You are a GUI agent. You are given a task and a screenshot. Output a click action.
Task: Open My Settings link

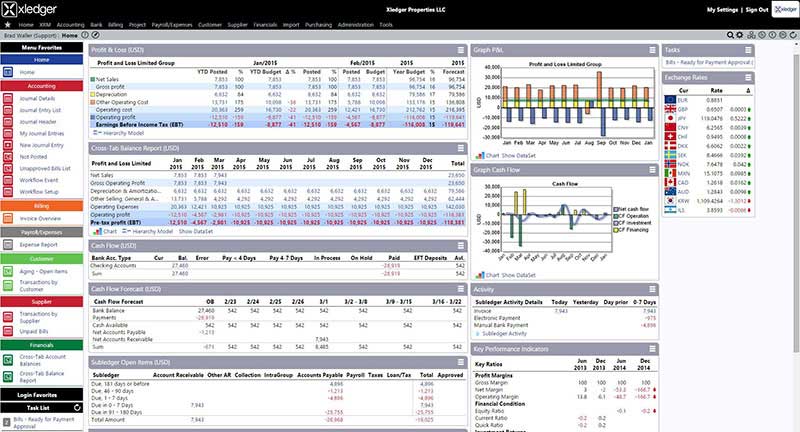(722, 10)
